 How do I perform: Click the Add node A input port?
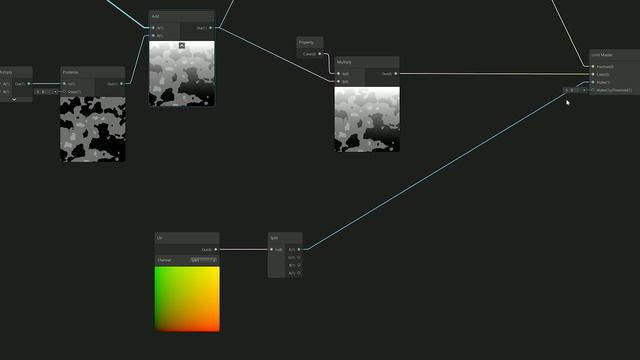pos(153,28)
